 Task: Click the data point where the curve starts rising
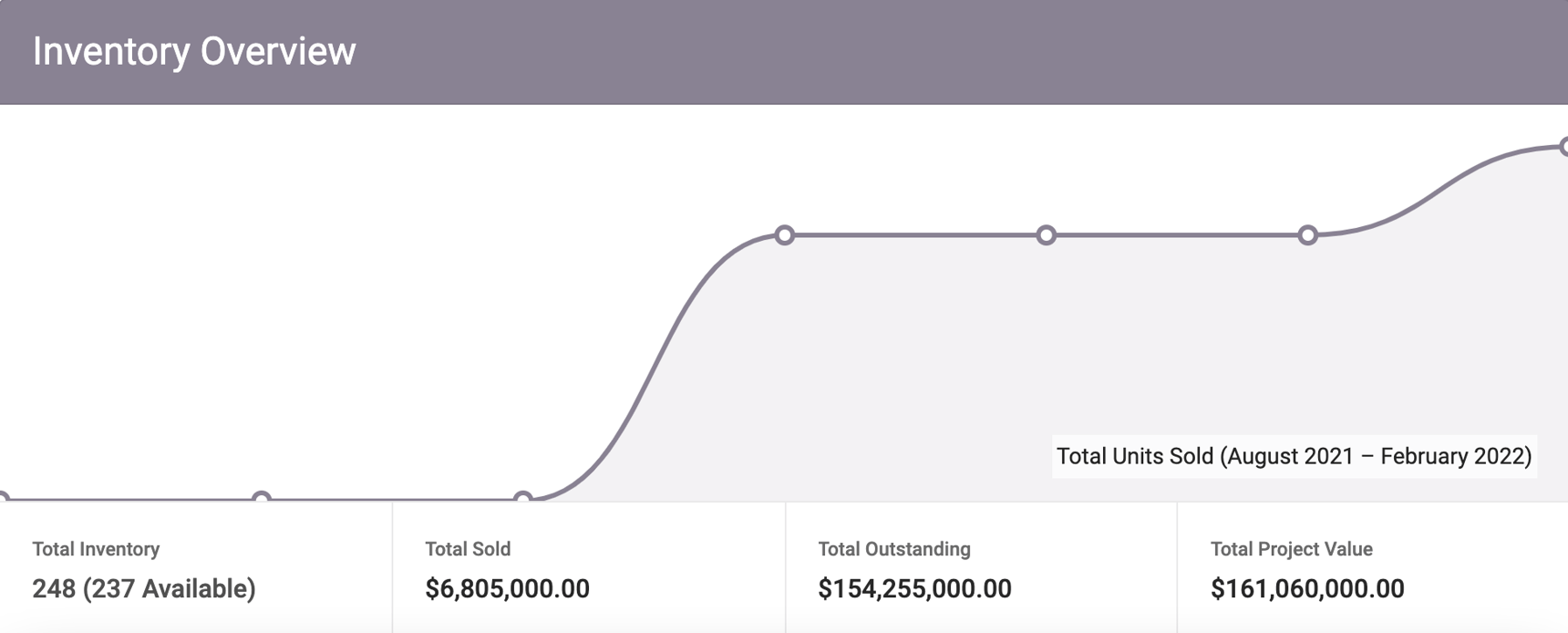pos(522,498)
